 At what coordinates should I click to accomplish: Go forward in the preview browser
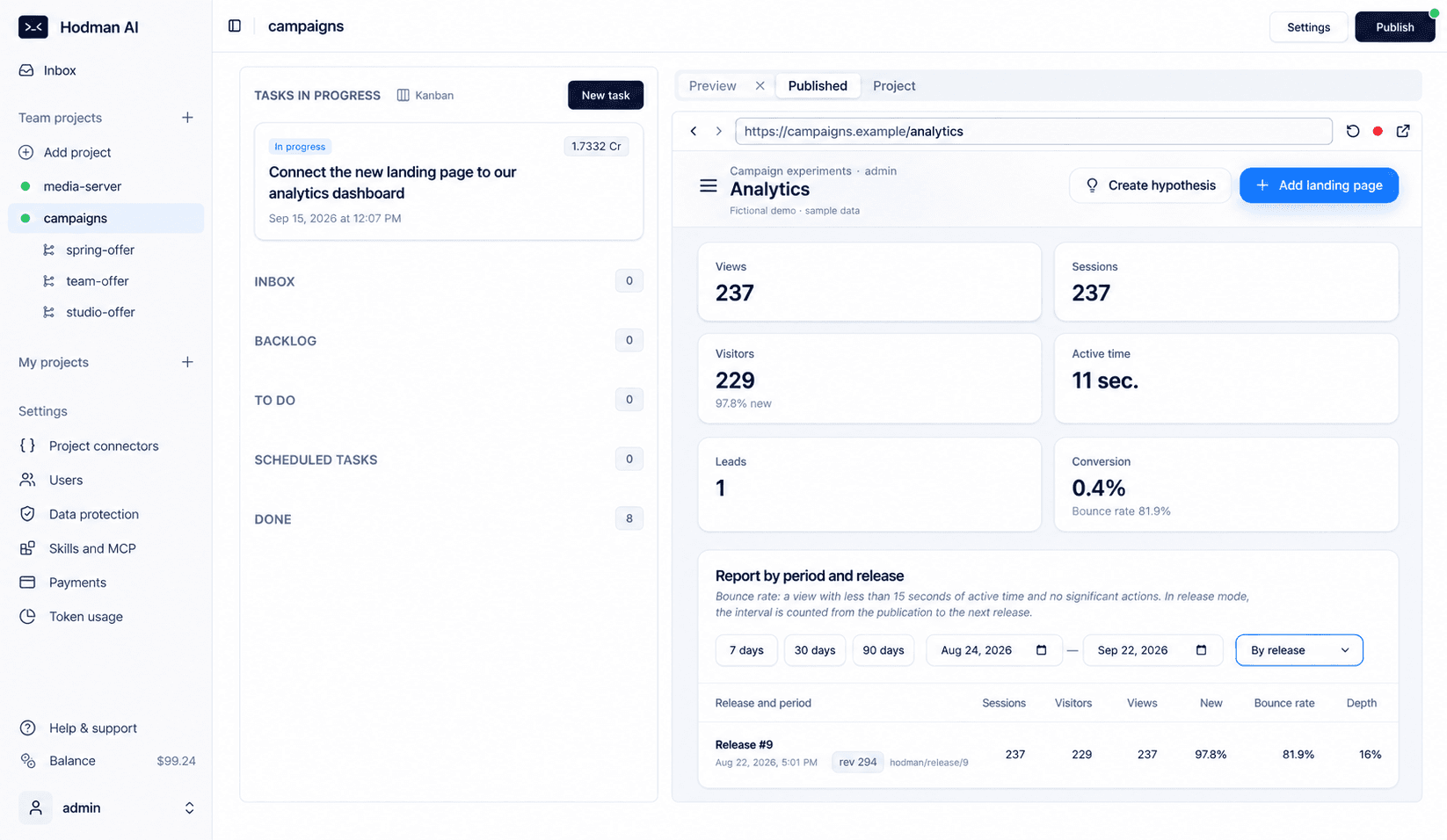coord(718,131)
